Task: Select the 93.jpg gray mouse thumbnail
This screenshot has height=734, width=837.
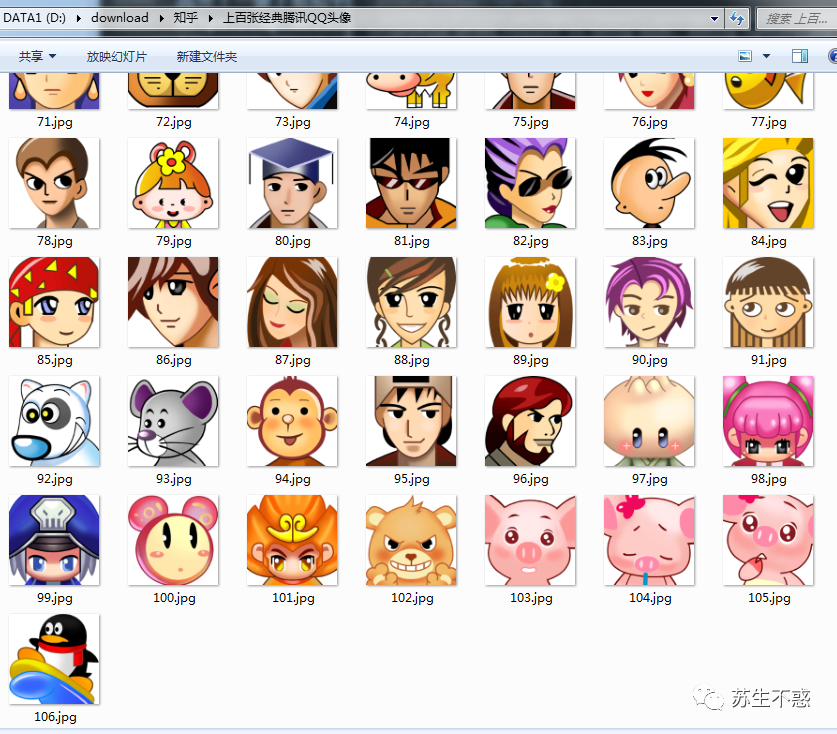Action: click(173, 421)
